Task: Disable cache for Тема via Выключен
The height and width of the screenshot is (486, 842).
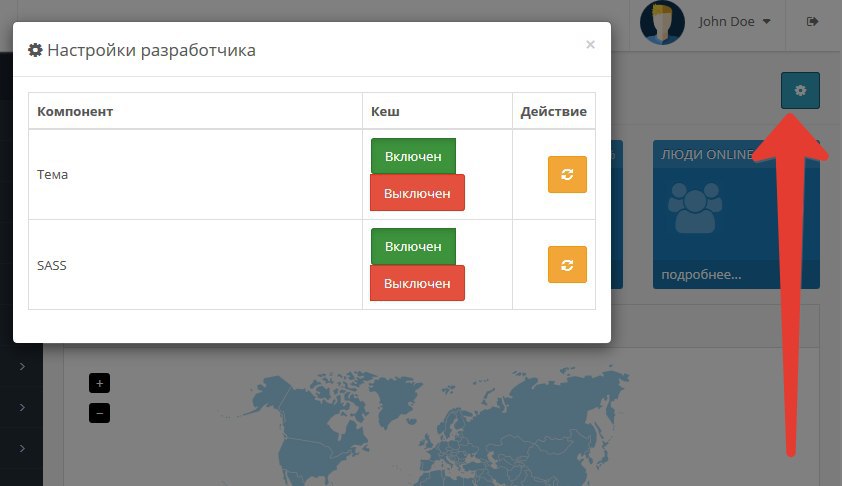Action: tap(417, 193)
